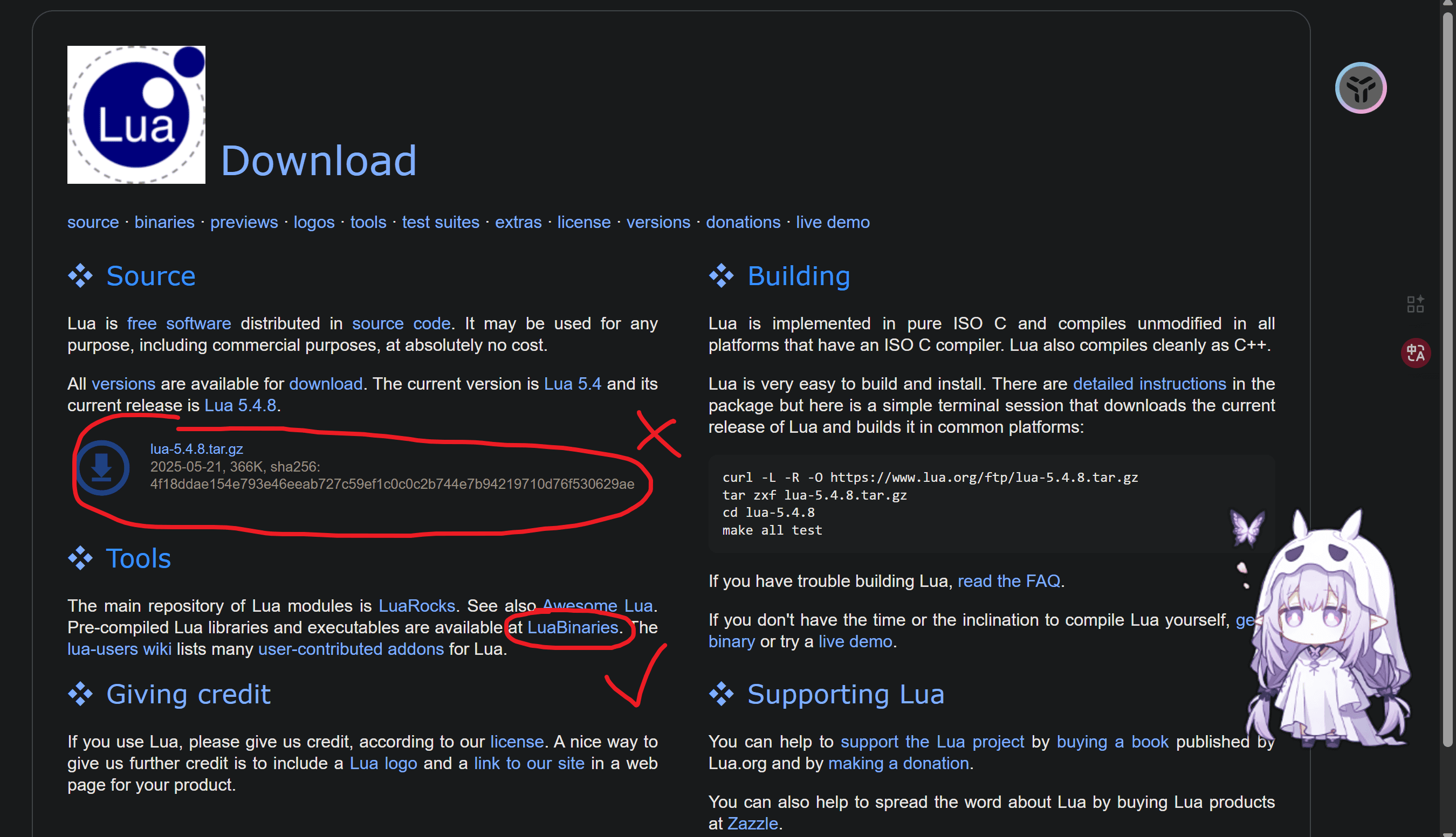Open the test suites navigation link
1456x837 pixels.
coord(441,222)
